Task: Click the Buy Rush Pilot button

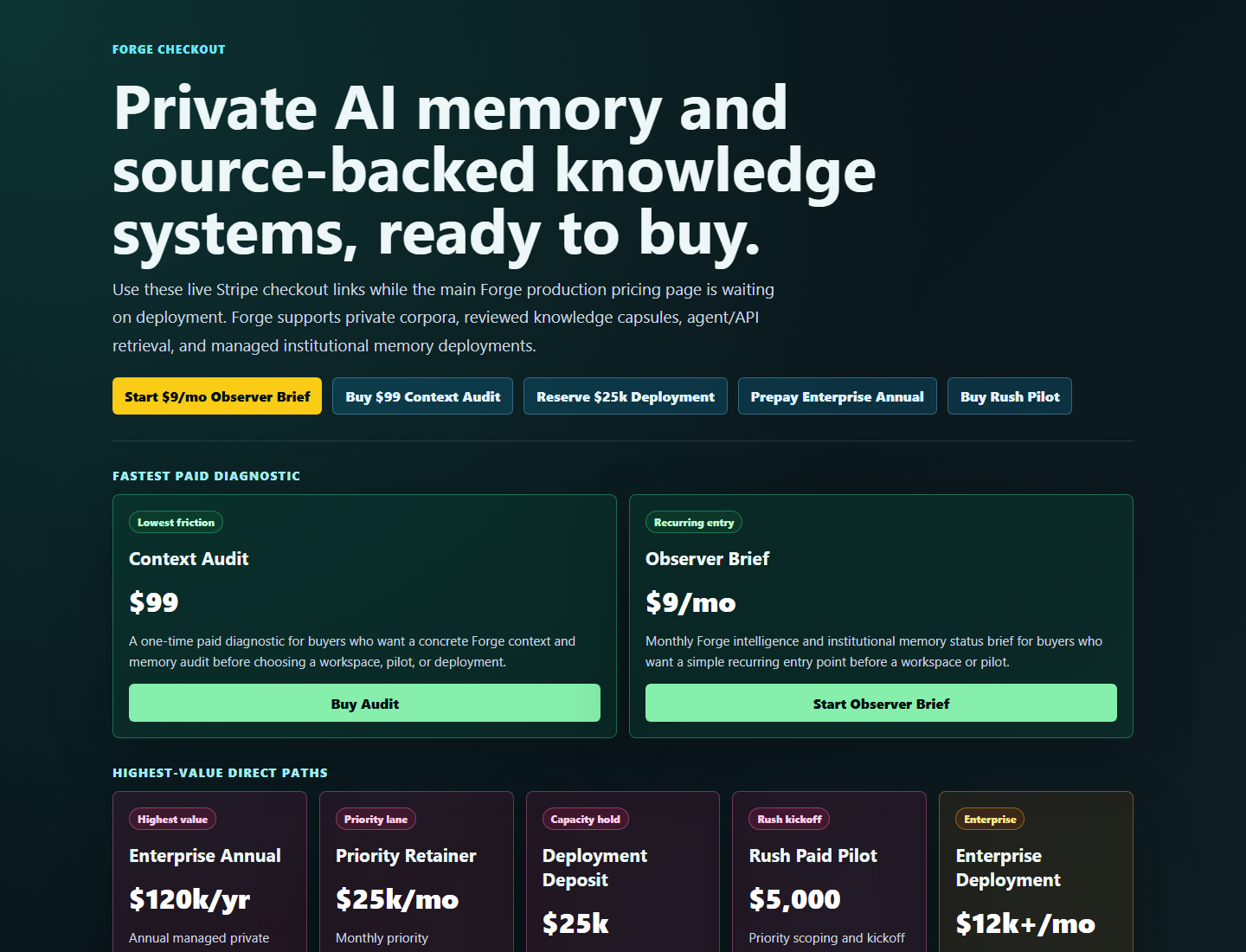Action: (1010, 396)
